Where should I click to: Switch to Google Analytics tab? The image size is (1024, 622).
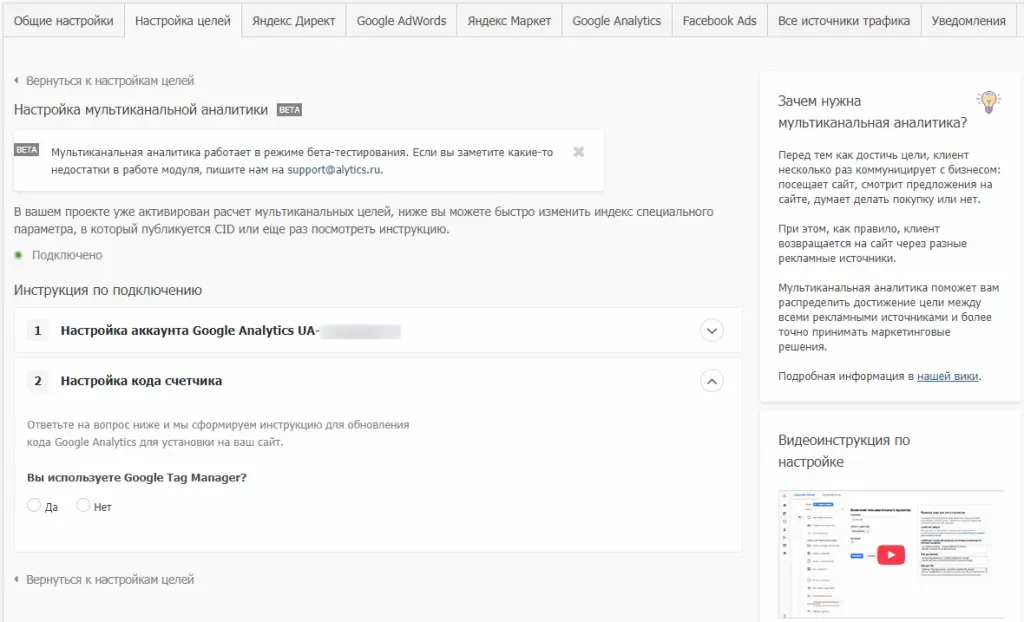pyautogui.click(x=616, y=20)
